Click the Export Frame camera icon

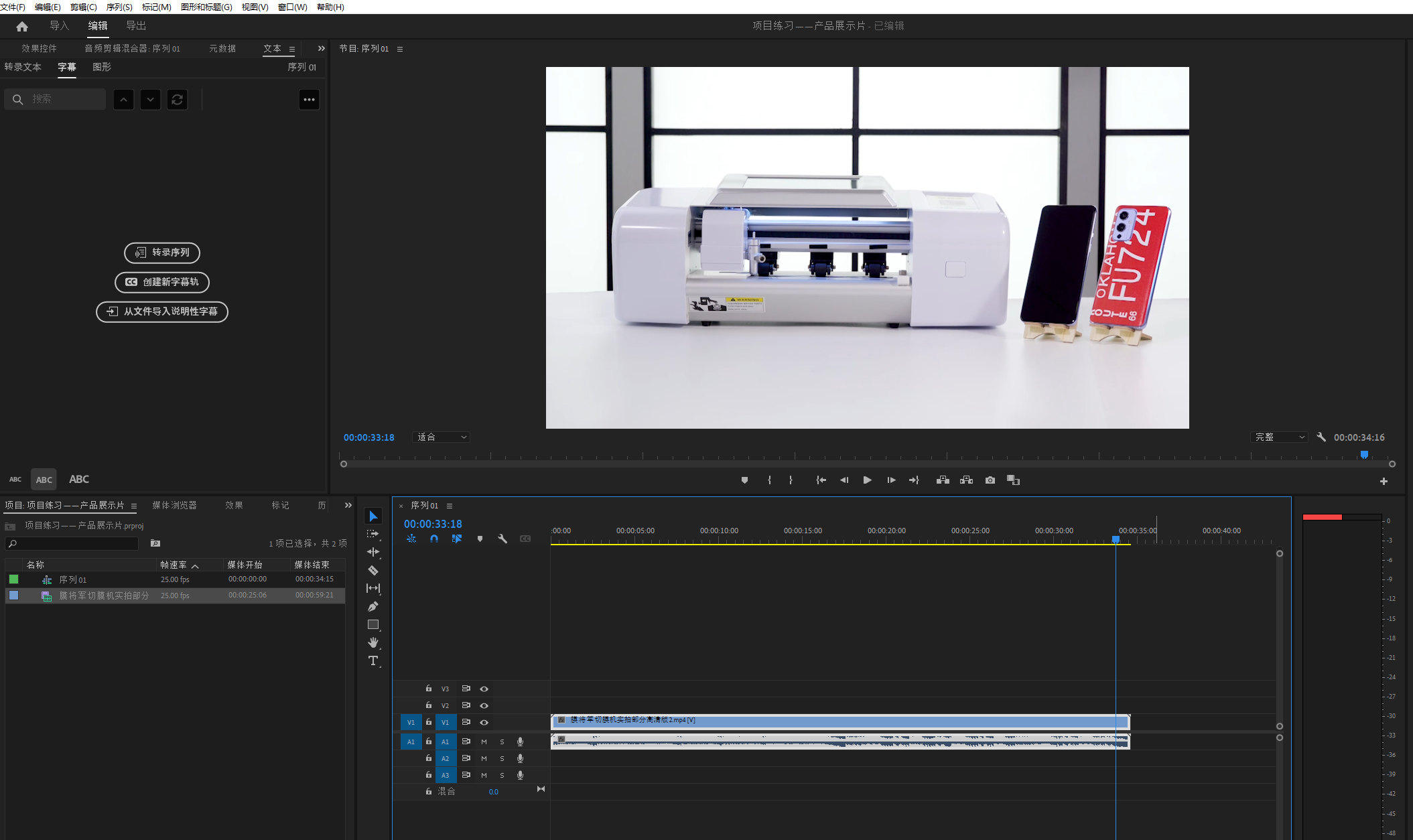990,480
